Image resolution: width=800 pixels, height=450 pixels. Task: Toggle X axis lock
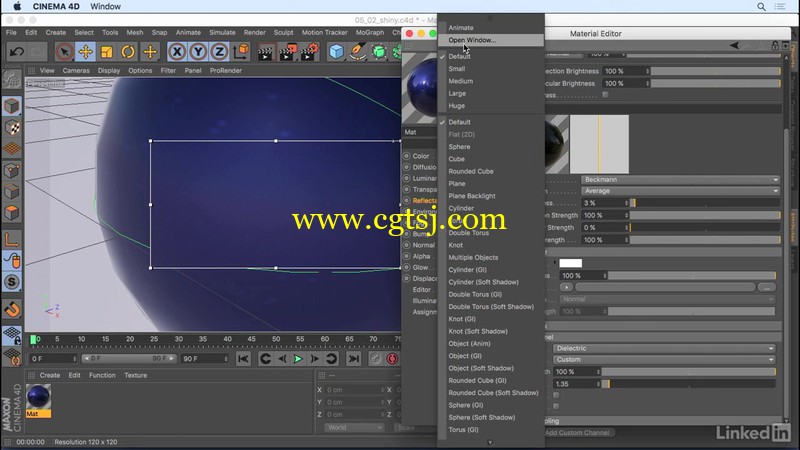coord(177,52)
